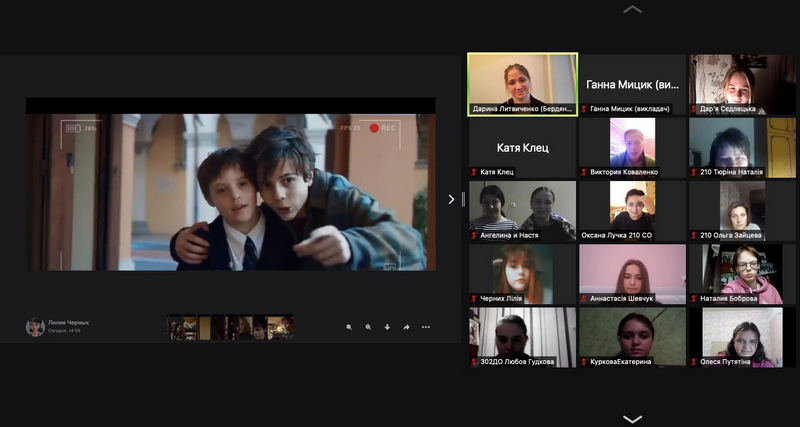Select Ангелина и Настя video tile

522,211
